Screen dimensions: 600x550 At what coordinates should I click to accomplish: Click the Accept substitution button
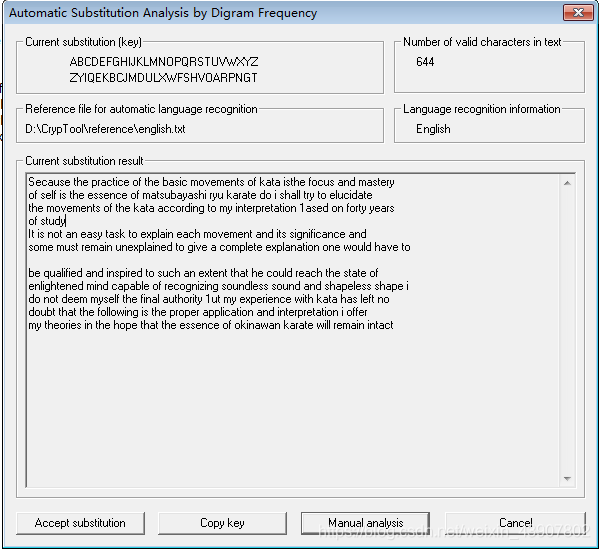(x=80, y=523)
